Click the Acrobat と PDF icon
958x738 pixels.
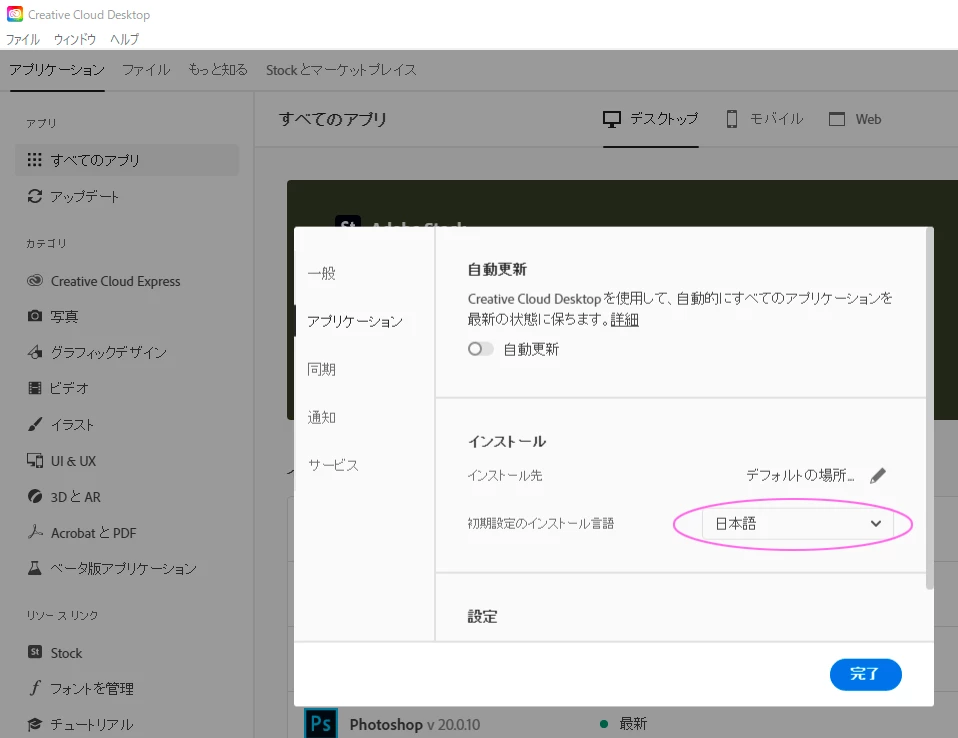tap(35, 532)
